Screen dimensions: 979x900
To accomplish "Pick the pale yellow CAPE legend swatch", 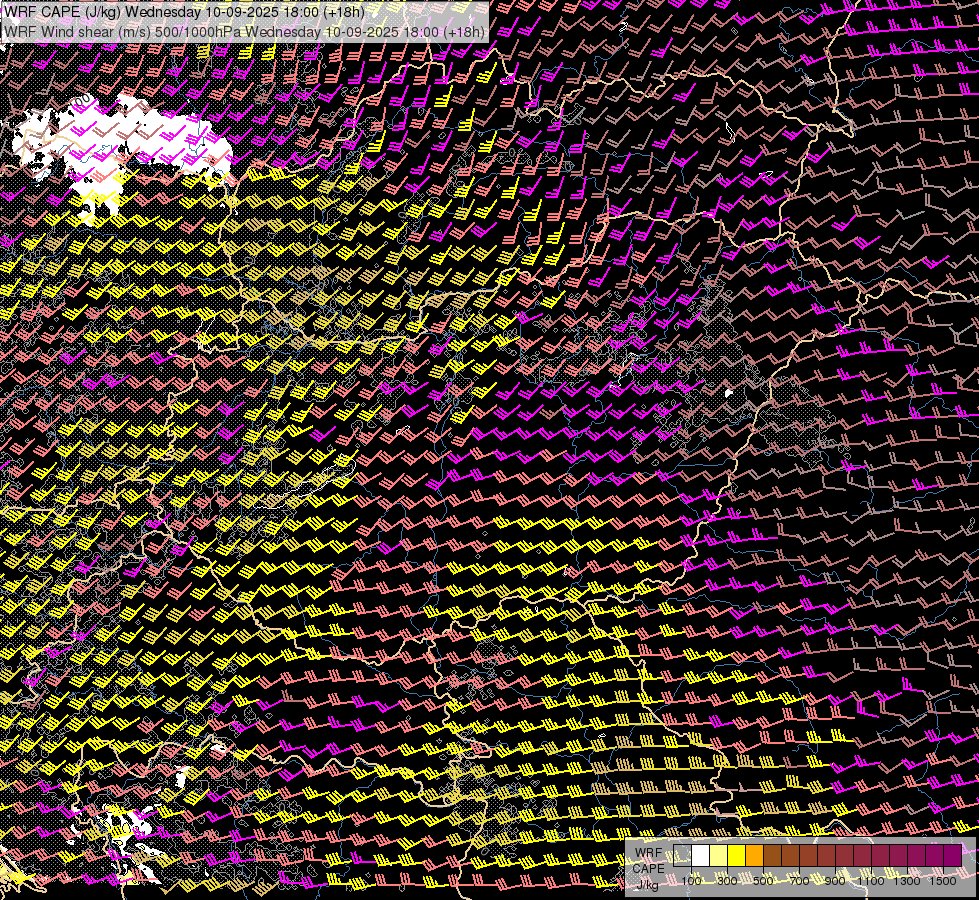I will (718, 855).
